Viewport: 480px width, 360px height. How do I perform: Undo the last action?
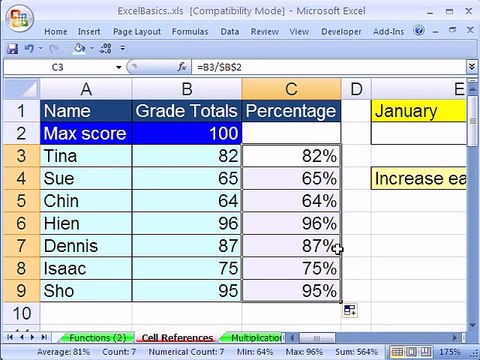[29, 49]
